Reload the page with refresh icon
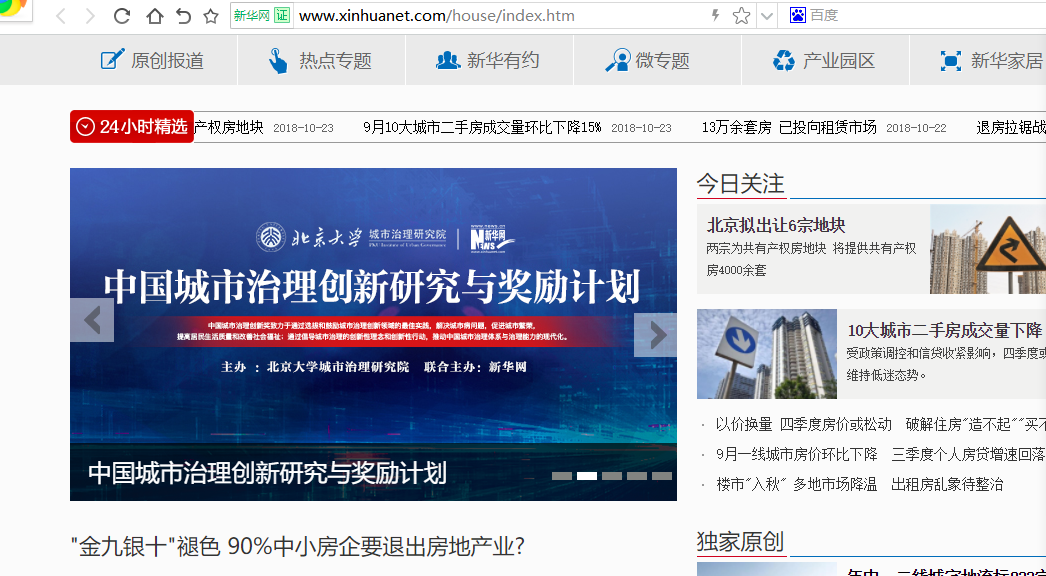1046x576 pixels. pyautogui.click(x=122, y=16)
